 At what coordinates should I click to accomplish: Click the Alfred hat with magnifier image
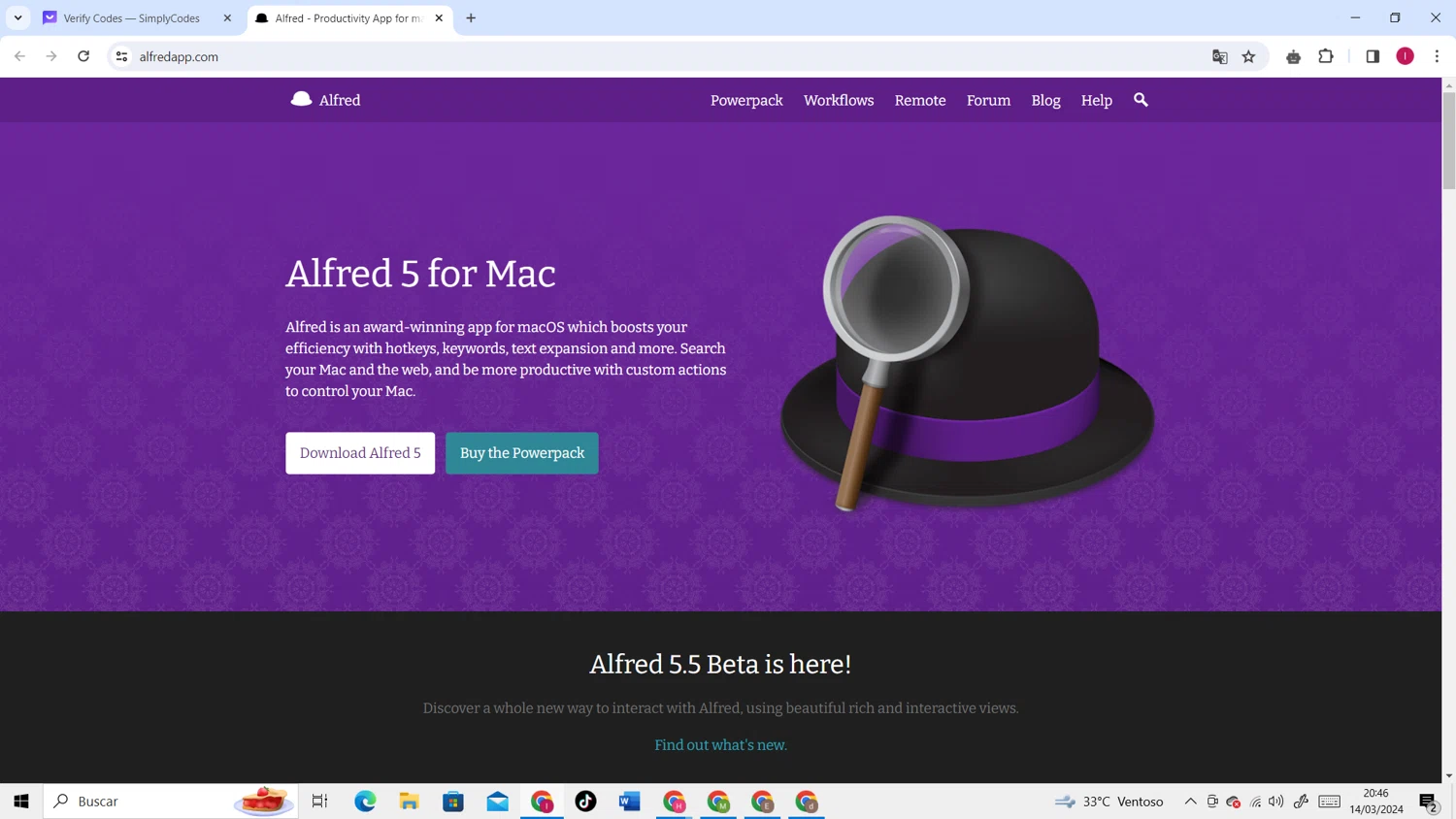click(x=968, y=363)
